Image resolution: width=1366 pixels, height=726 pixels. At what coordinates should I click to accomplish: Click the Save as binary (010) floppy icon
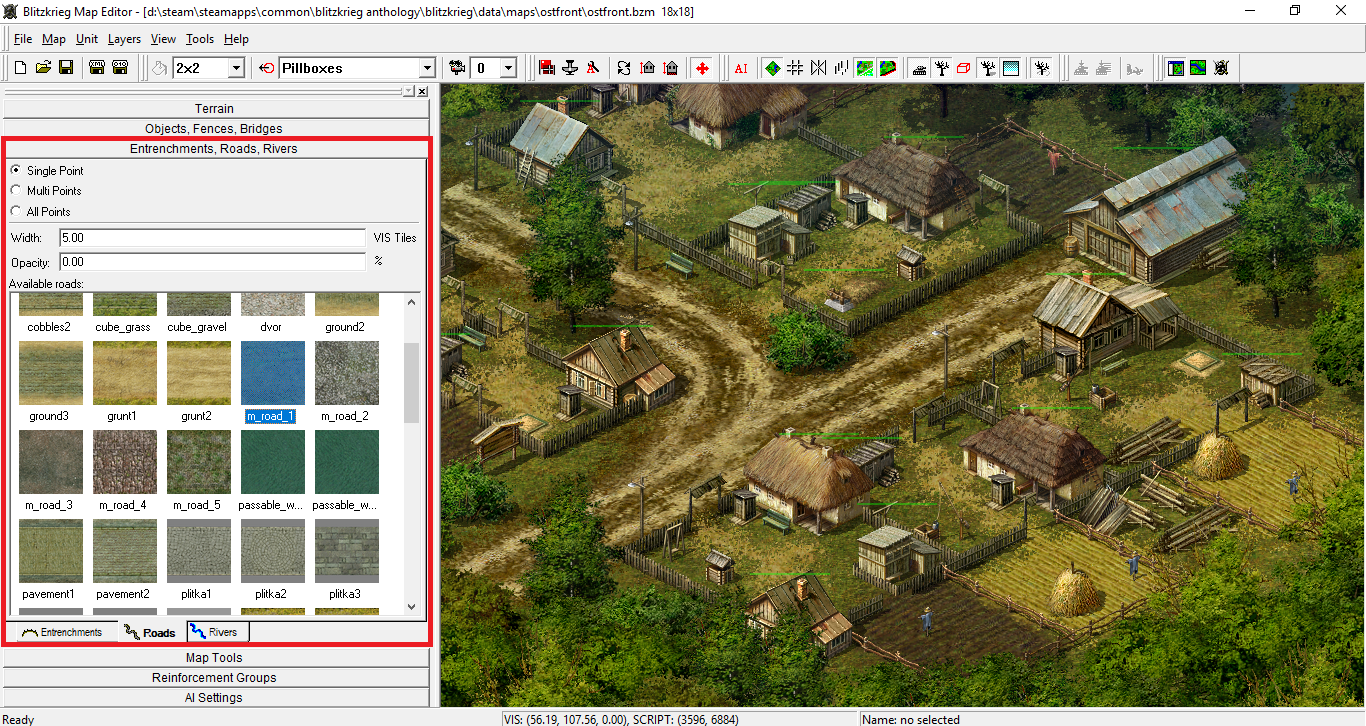120,68
